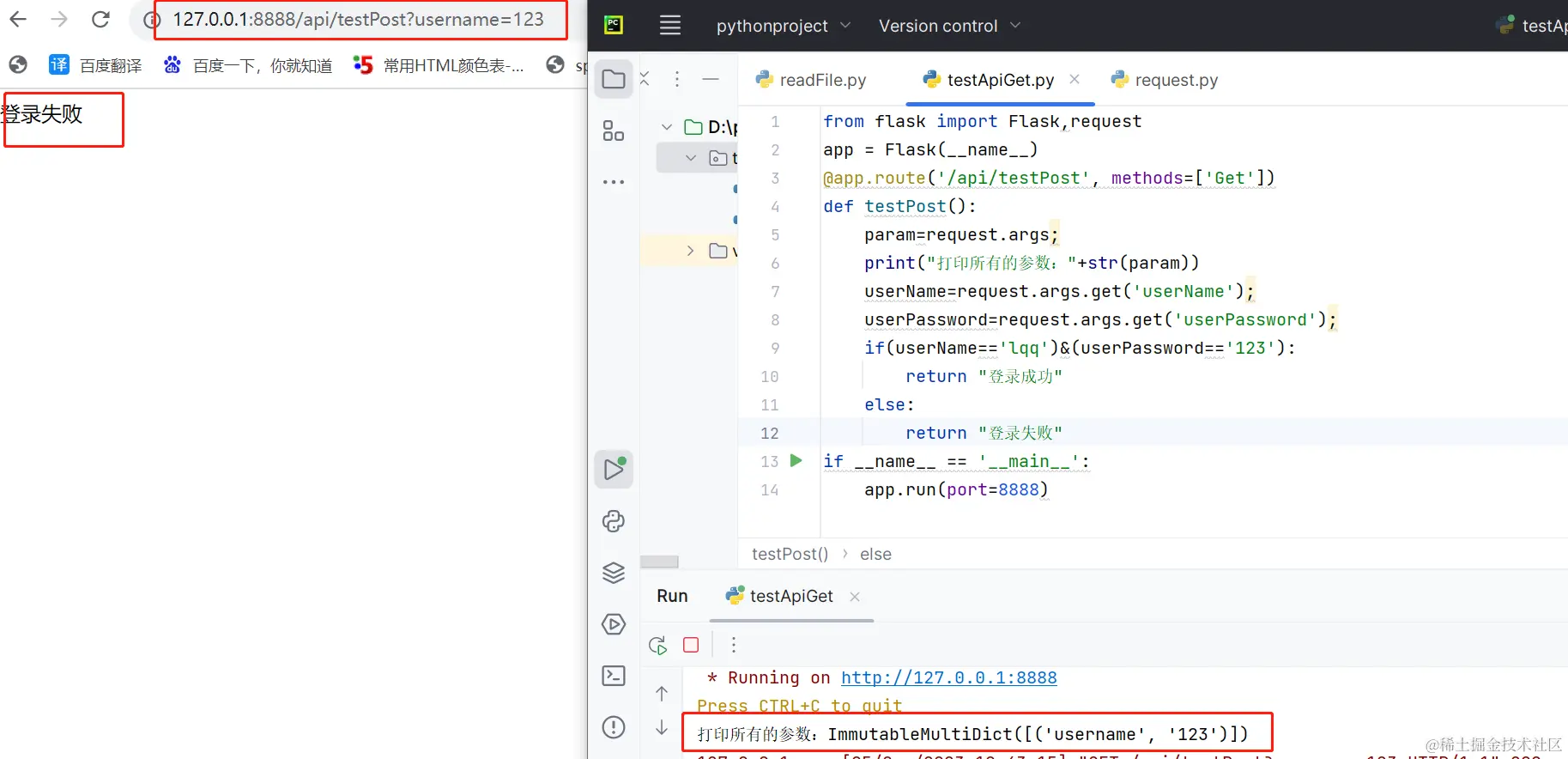Switch to the request.py tab

(1165, 80)
